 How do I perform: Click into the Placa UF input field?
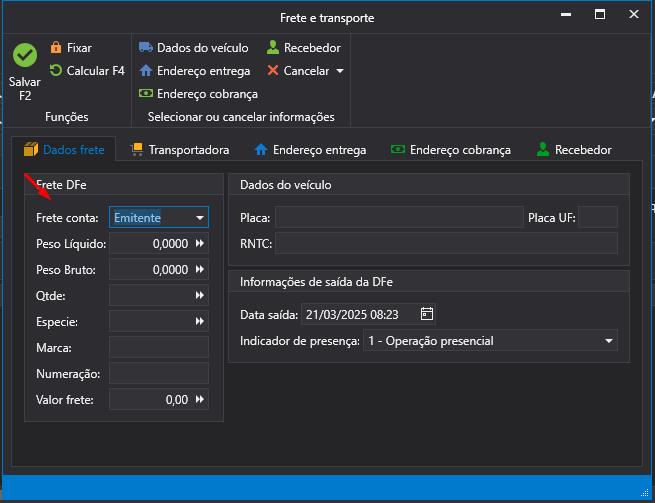[598, 217]
